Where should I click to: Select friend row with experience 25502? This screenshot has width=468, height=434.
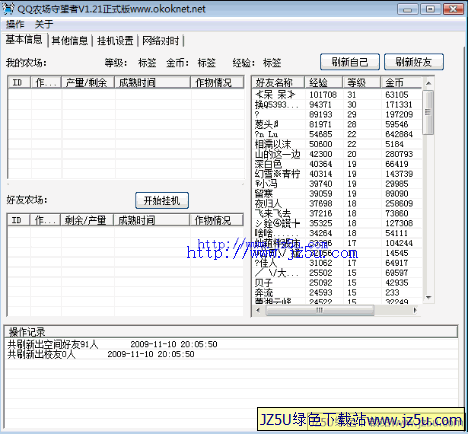click(337, 273)
